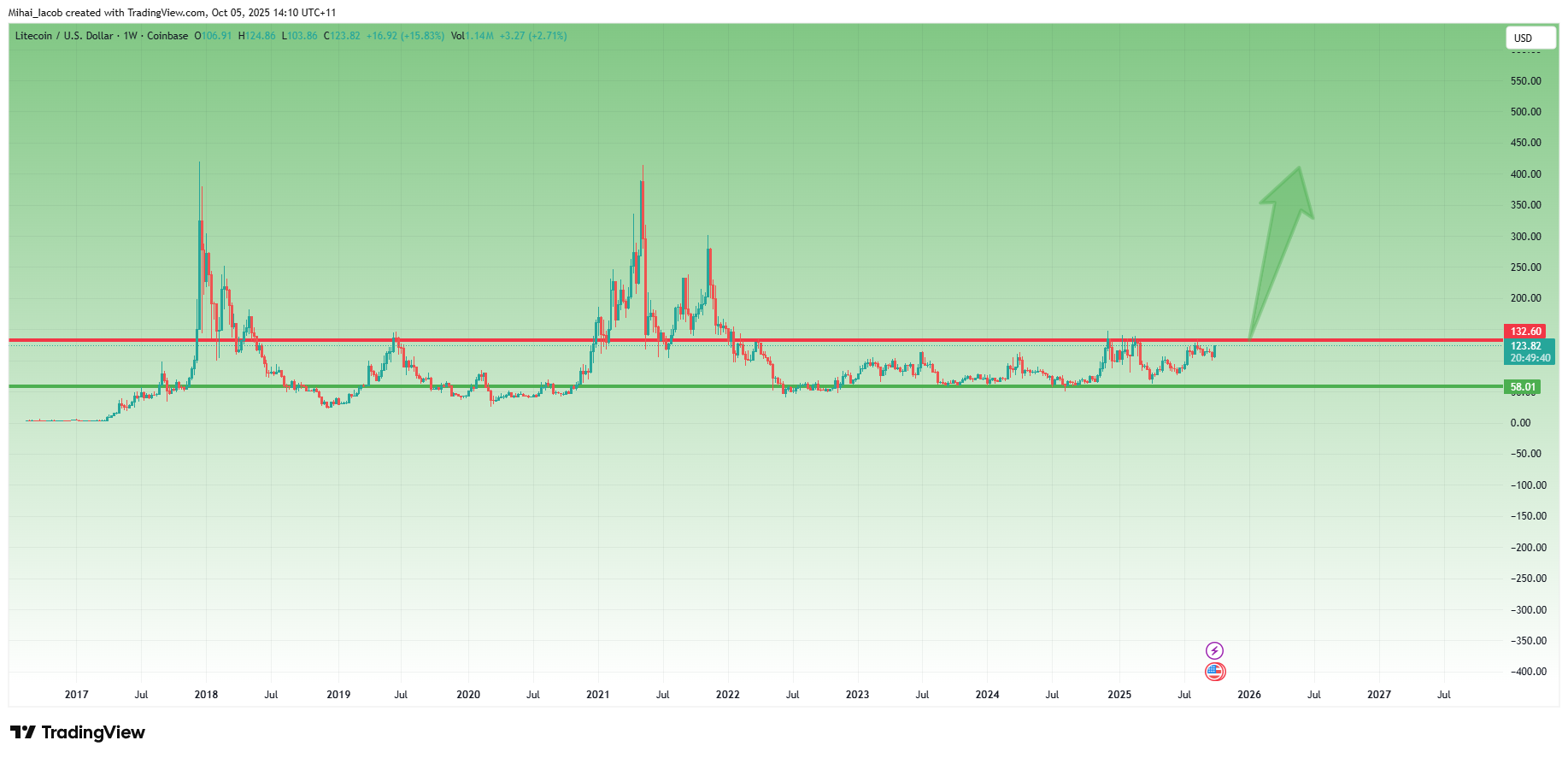Click the 400.00 price scale label
The image size is (1568, 758).
click(1525, 174)
